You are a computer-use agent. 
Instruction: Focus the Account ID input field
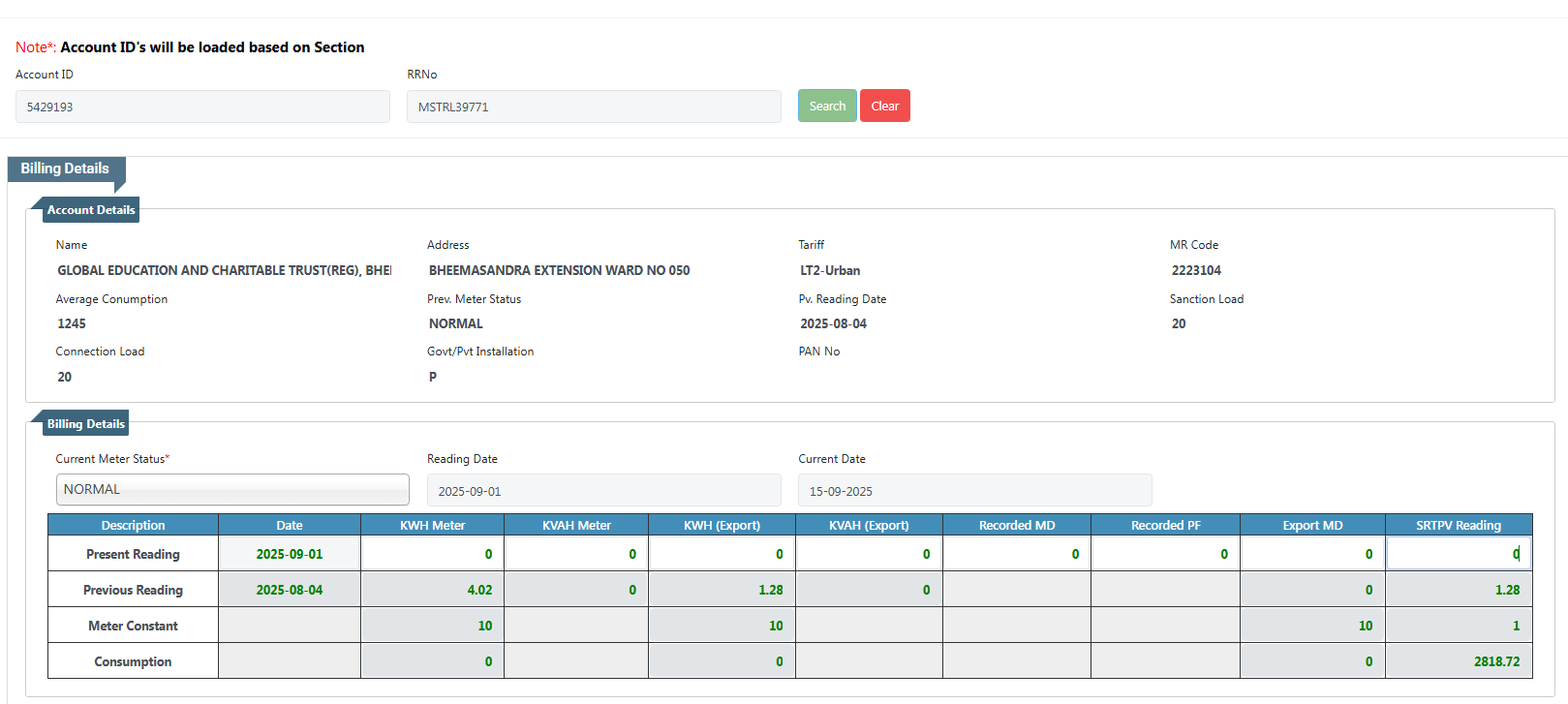[x=202, y=107]
